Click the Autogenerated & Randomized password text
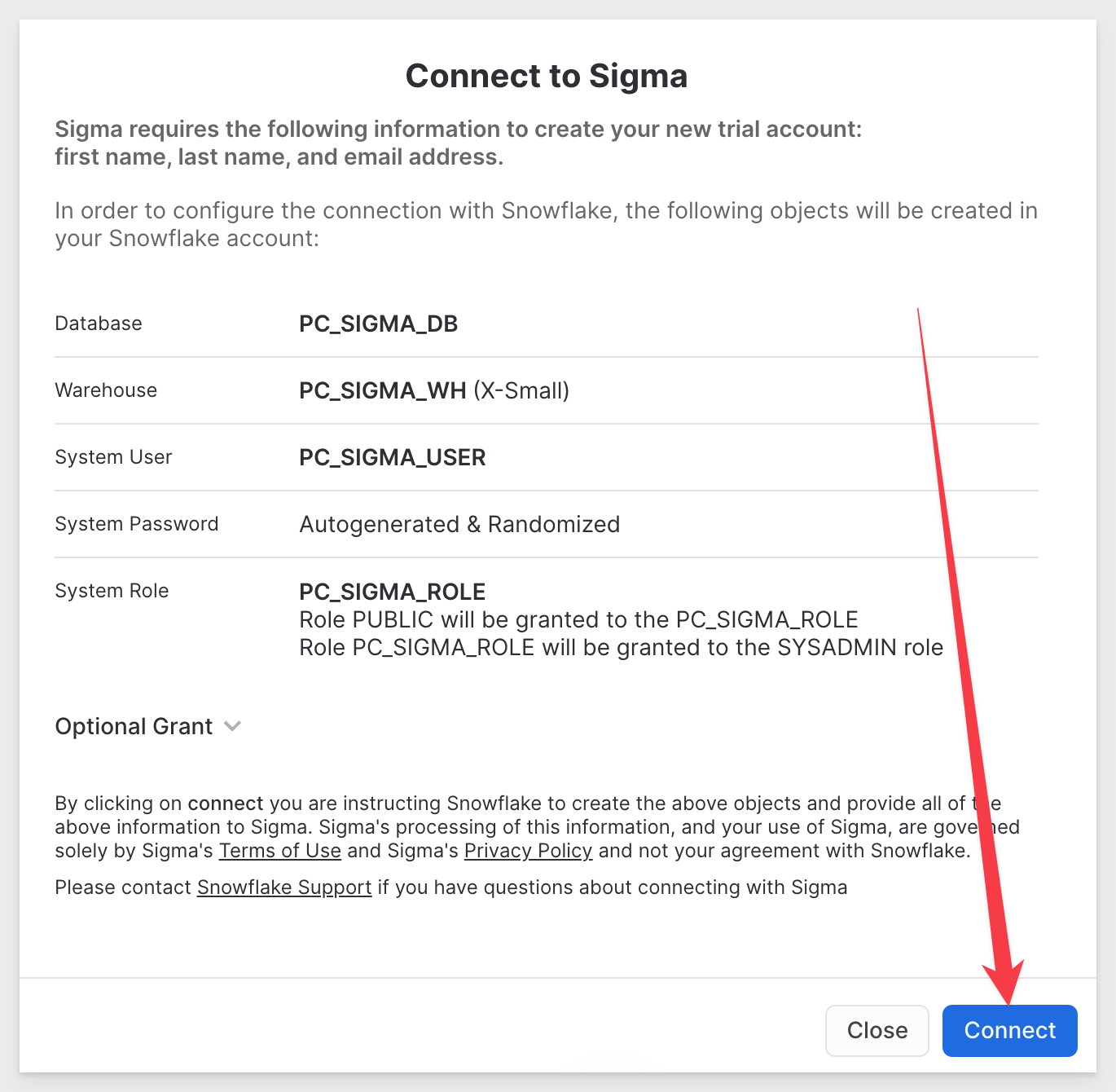The image size is (1116, 1092). [x=459, y=524]
